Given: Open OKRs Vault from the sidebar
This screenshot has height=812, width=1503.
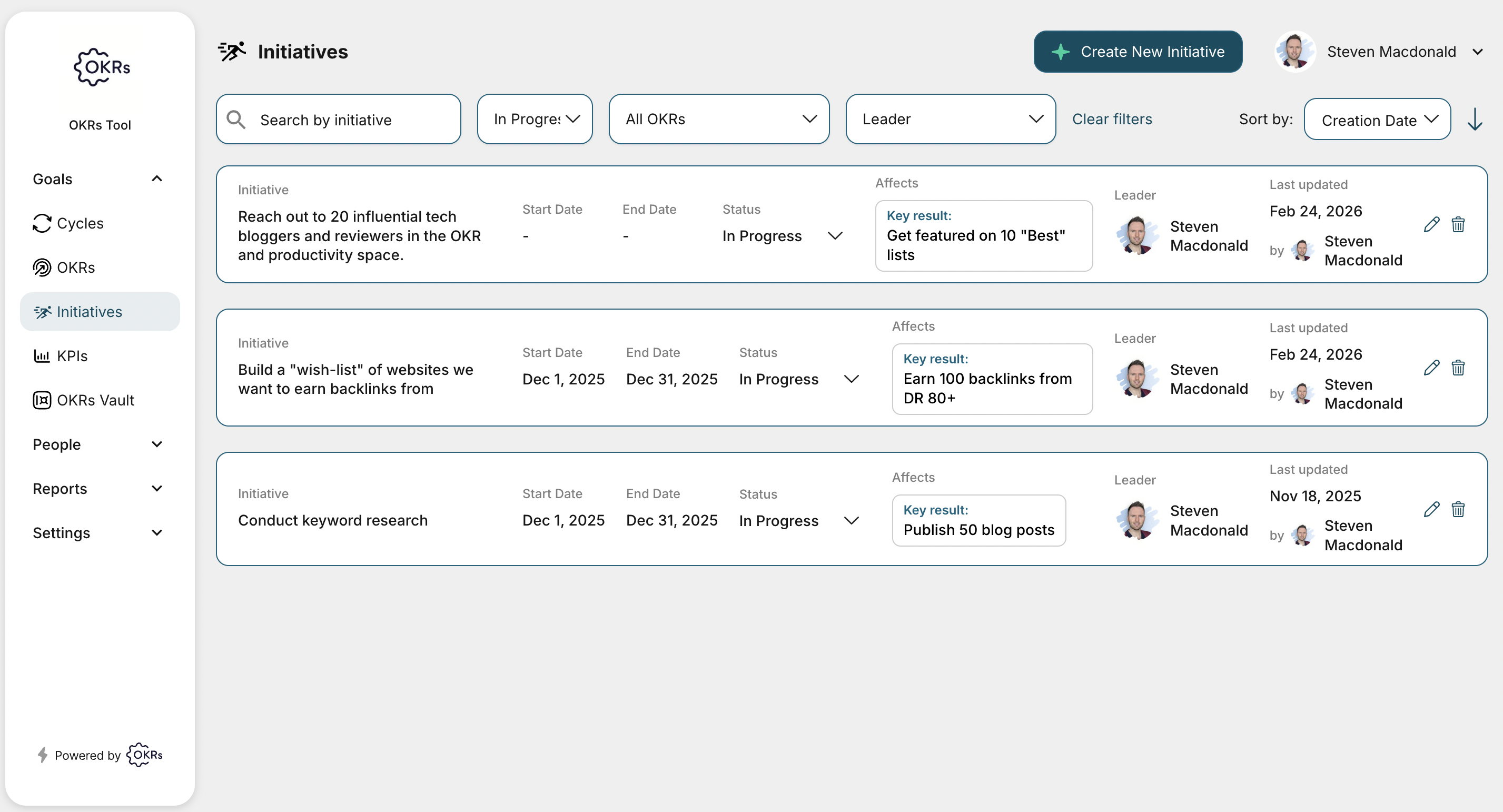Looking at the screenshot, I should click(95, 400).
